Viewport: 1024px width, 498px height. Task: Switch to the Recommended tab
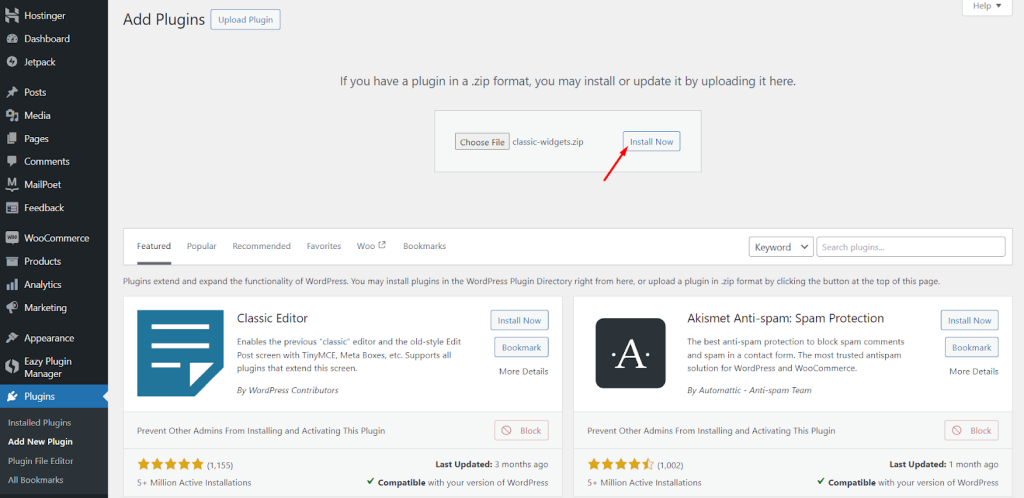tap(261, 246)
